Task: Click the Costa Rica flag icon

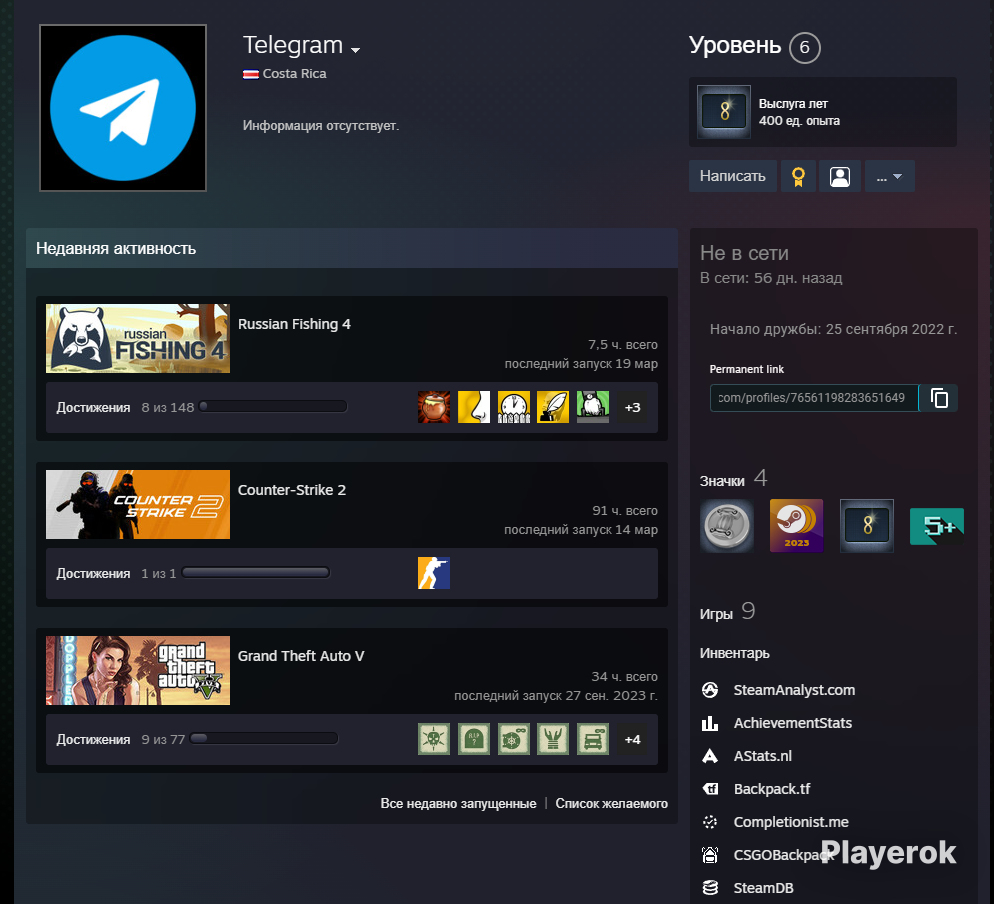Action: [x=250, y=74]
